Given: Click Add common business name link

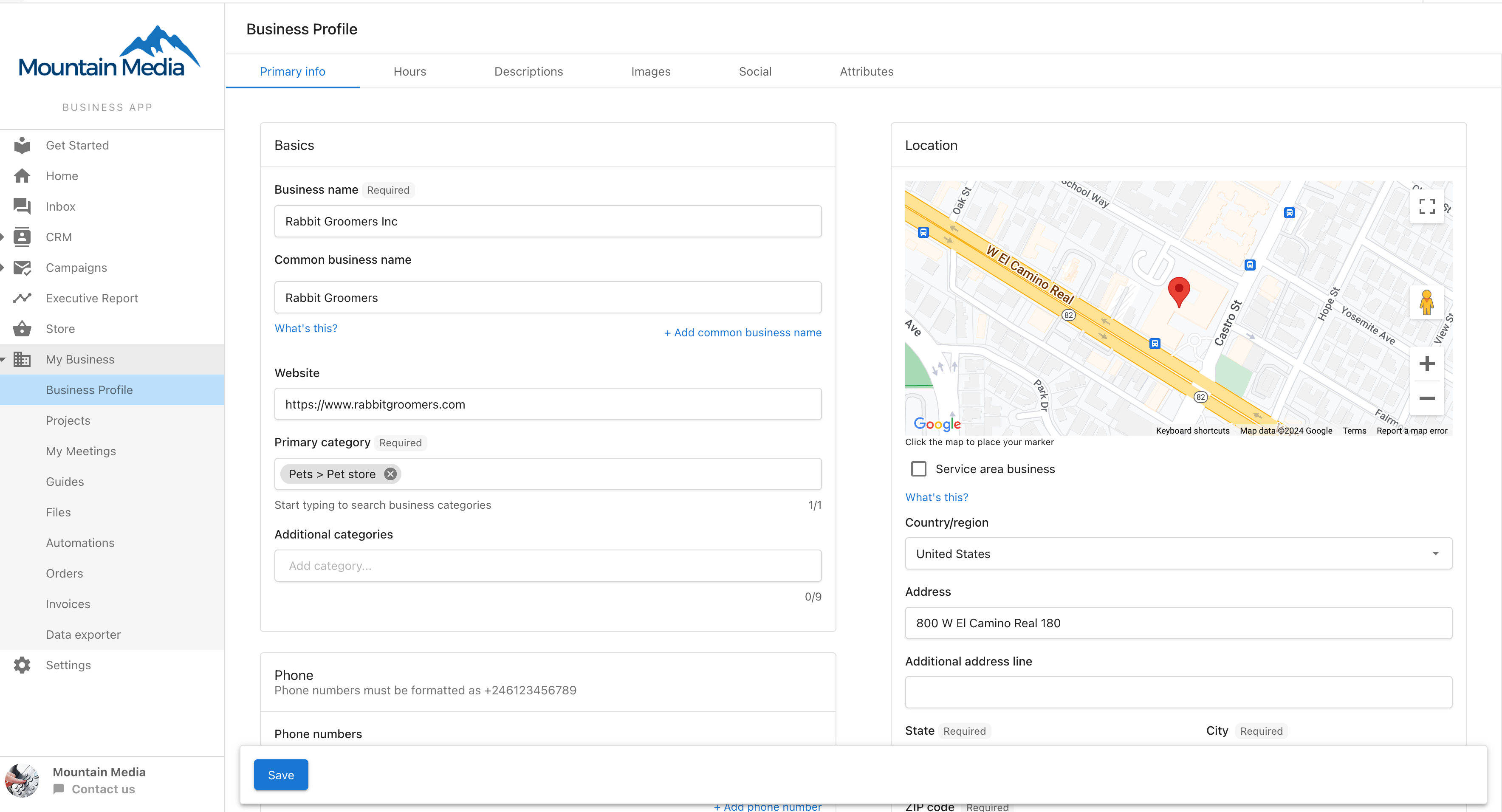Looking at the screenshot, I should pos(743,332).
